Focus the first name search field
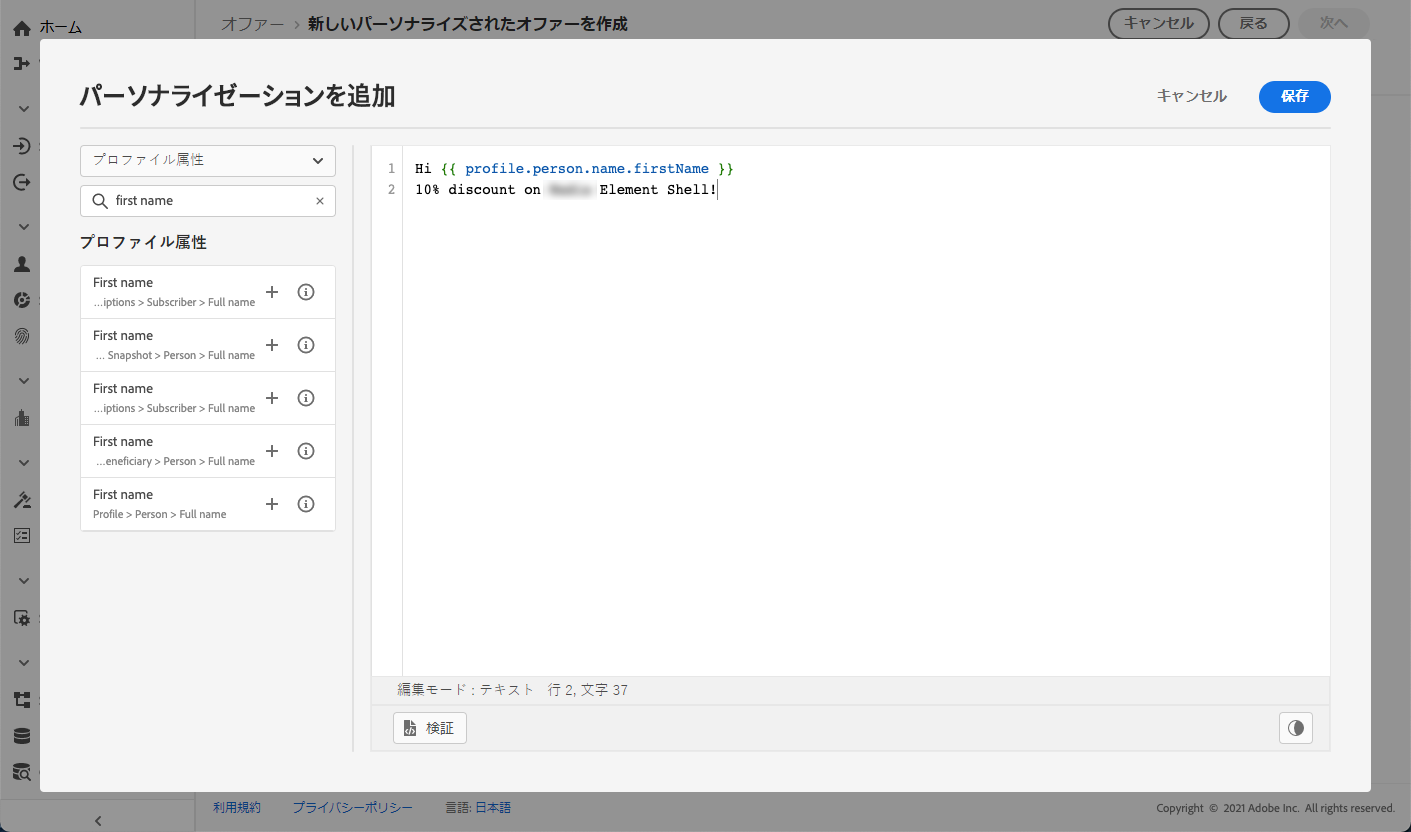Viewport: 1411px width, 832px height. click(x=208, y=201)
